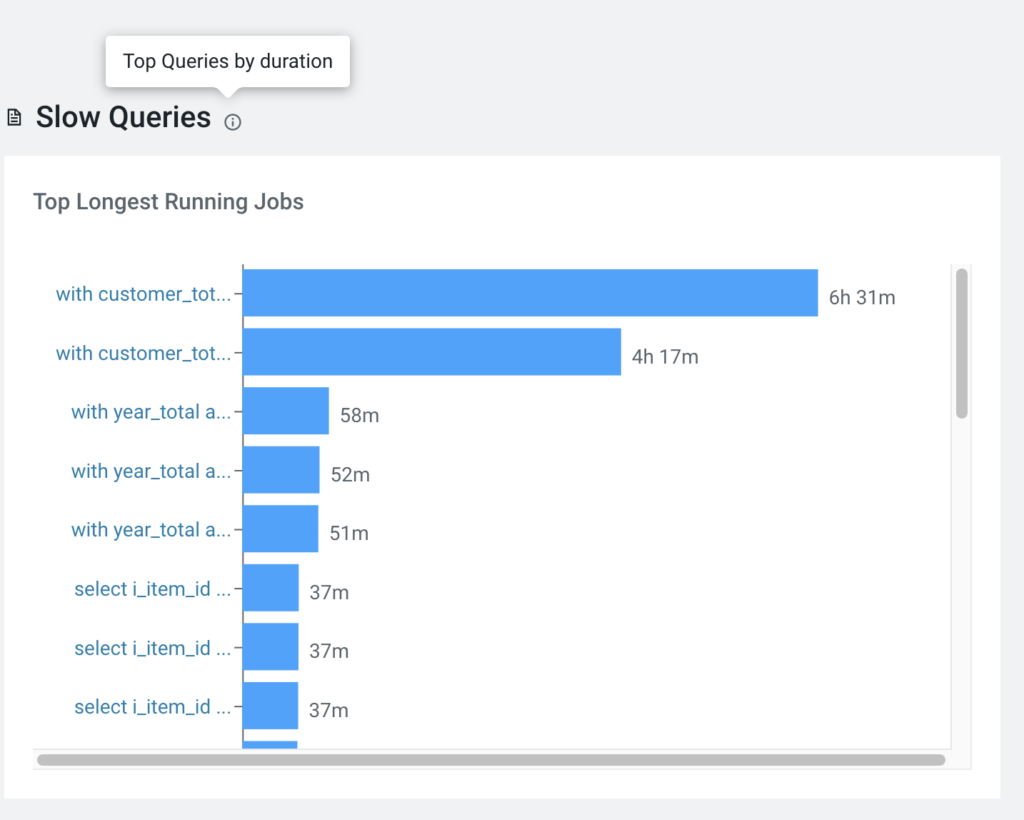This screenshot has width=1024, height=820.
Task: Open the customer_tot query link for 4h 17m job
Action: click(143, 353)
